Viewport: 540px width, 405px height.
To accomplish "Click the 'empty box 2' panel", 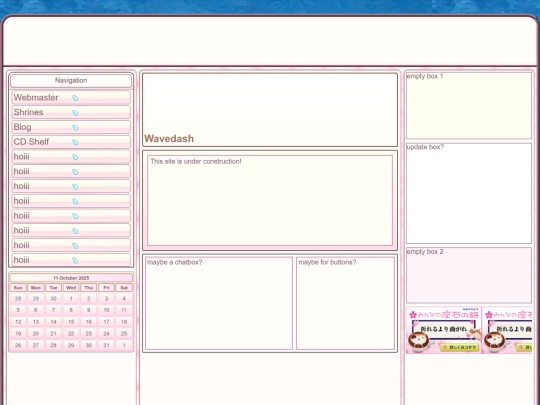I will pos(469,275).
